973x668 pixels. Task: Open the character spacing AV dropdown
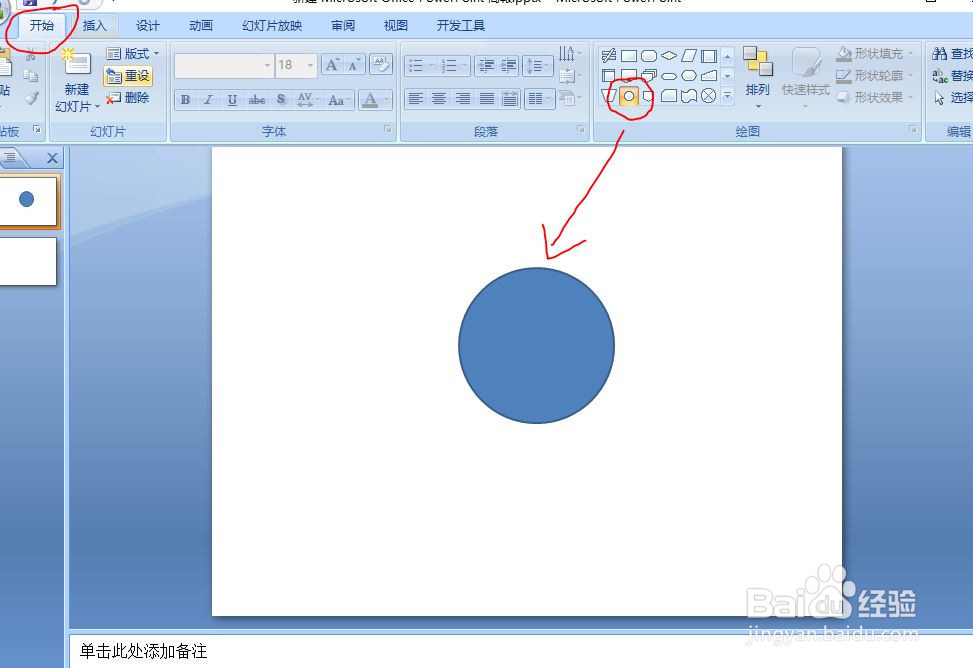click(x=308, y=99)
